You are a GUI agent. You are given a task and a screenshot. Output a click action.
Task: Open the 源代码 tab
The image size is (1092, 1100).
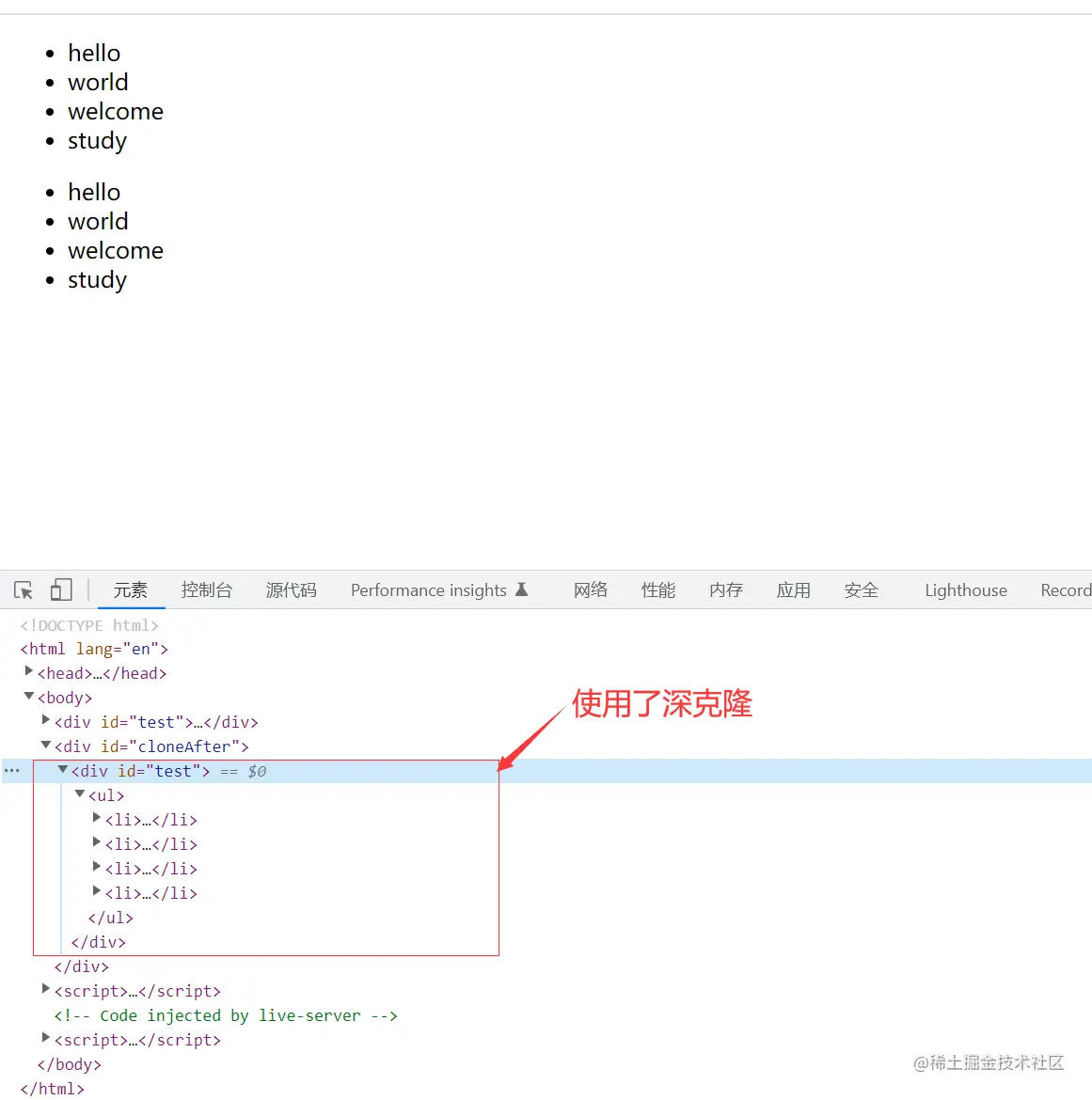(x=292, y=590)
